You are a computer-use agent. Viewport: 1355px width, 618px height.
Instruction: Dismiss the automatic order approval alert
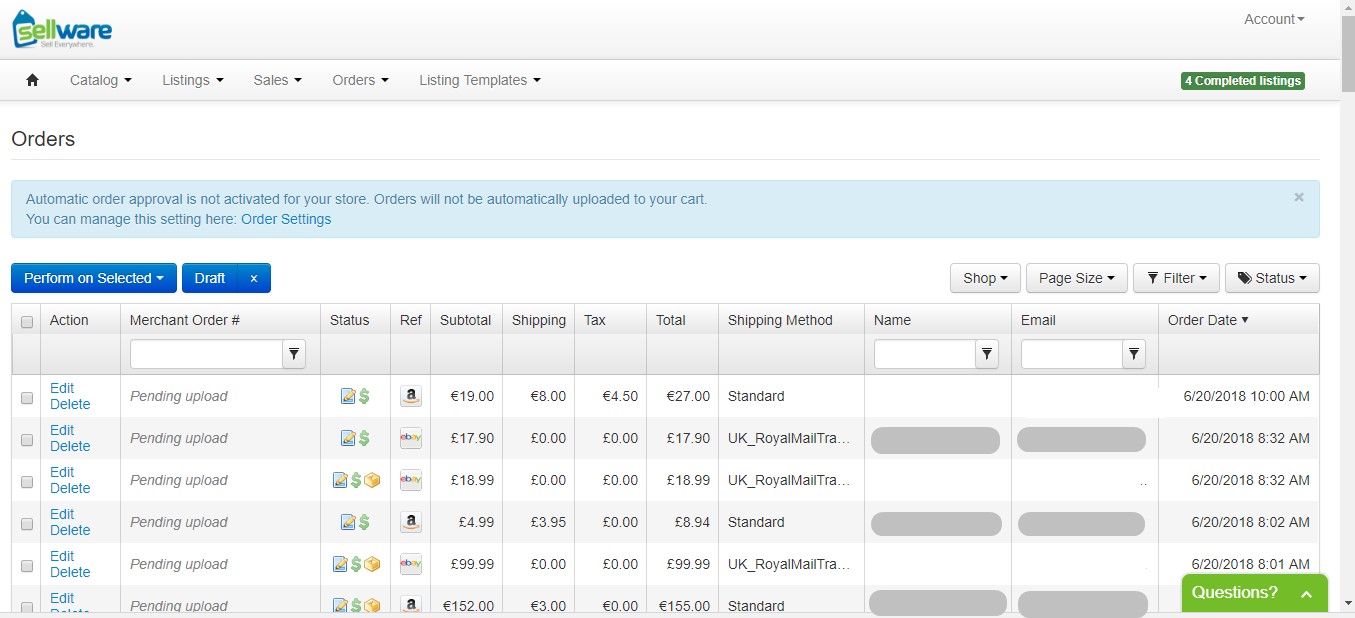coord(1299,198)
